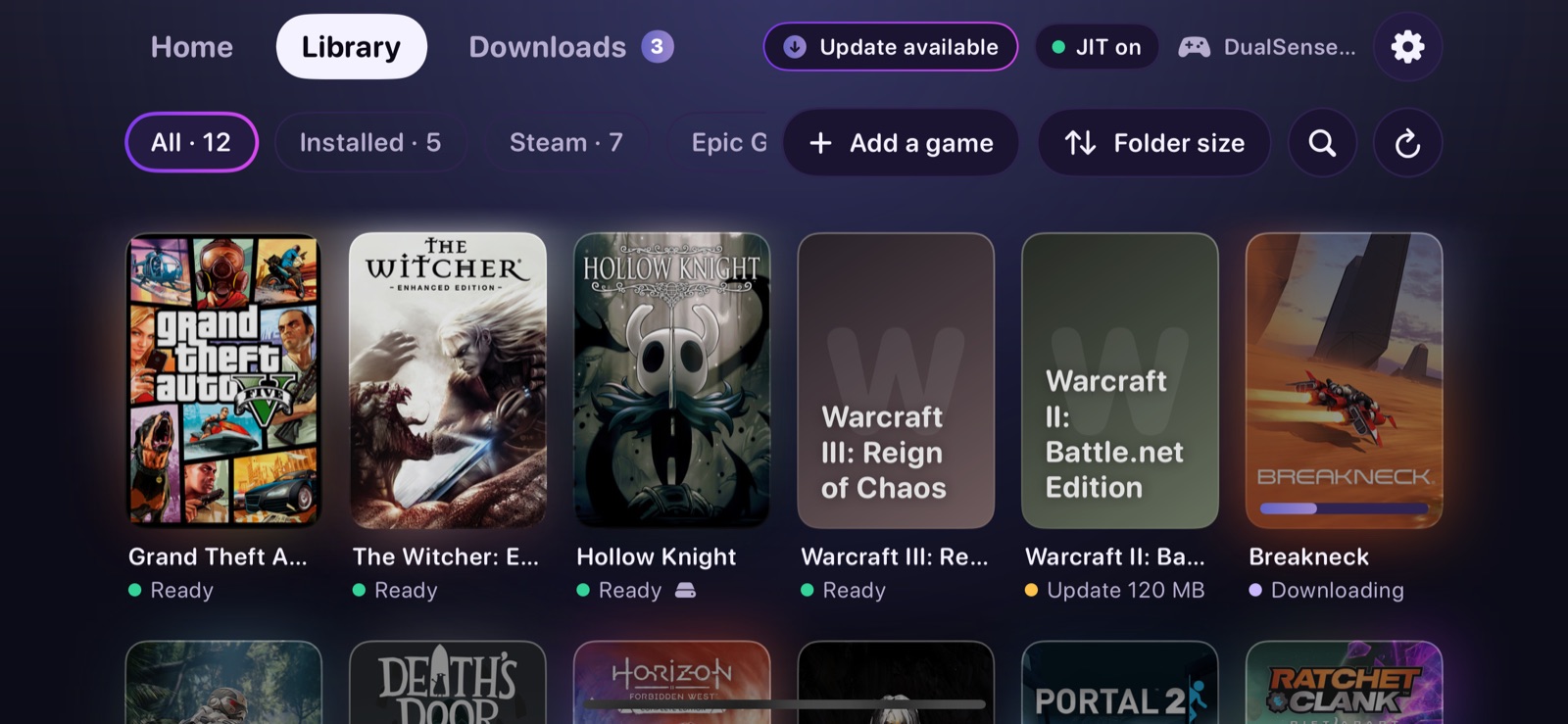This screenshot has width=1568, height=724.
Task: Open the Ratchet & Clank cover
Action: (1344, 683)
